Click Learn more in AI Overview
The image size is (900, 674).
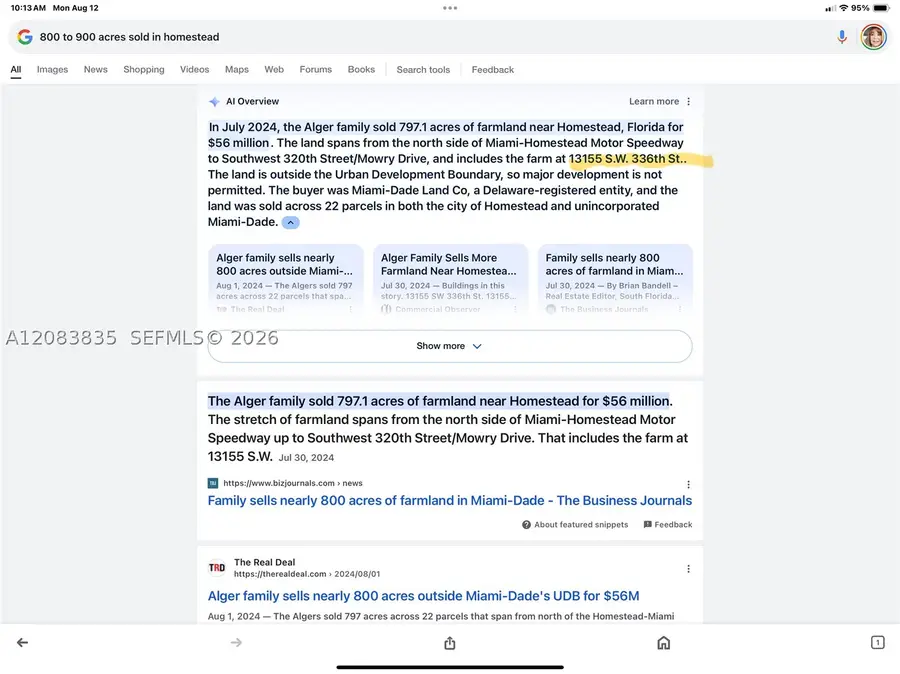(x=654, y=102)
